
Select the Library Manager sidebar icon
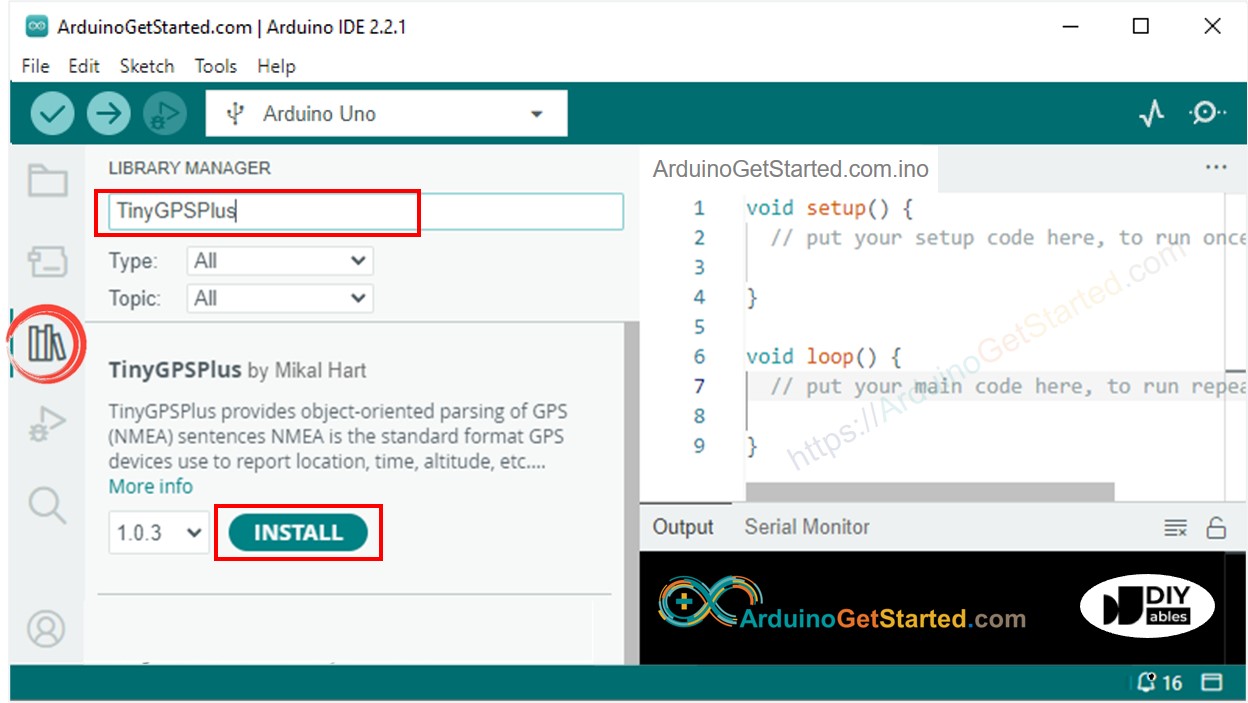click(x=46, y=342)
